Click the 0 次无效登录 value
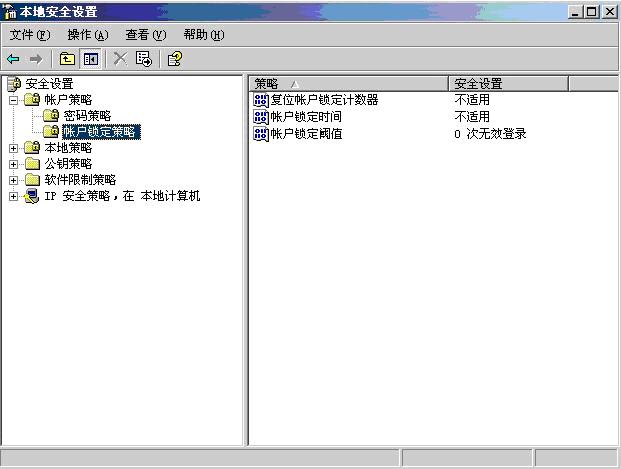Screen dimensions: 621x469 click(490, 134)
